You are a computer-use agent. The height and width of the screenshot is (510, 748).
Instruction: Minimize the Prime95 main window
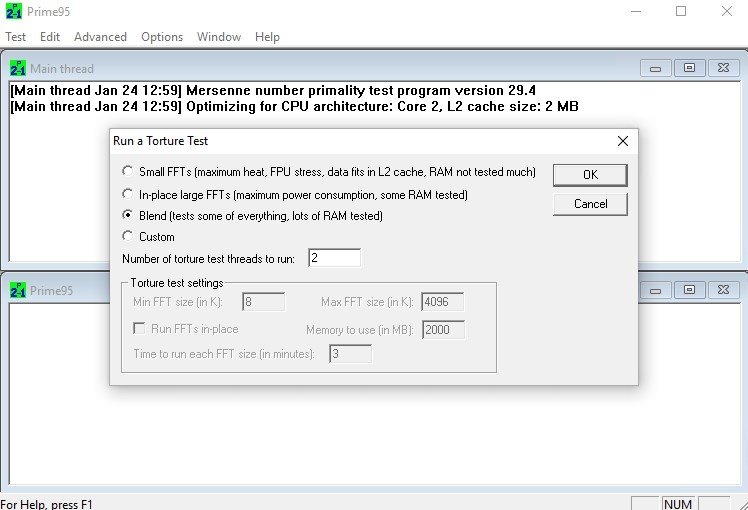[636, 11]
